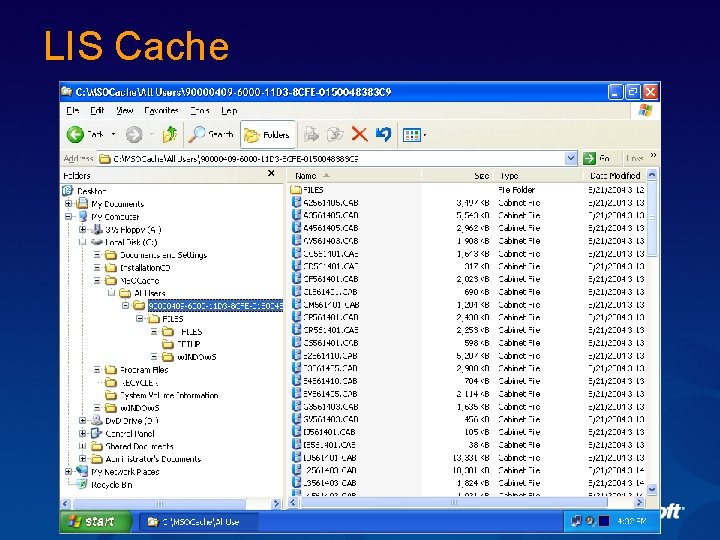Go up one folder level icon
720x540 pixels.
point(170,135)
